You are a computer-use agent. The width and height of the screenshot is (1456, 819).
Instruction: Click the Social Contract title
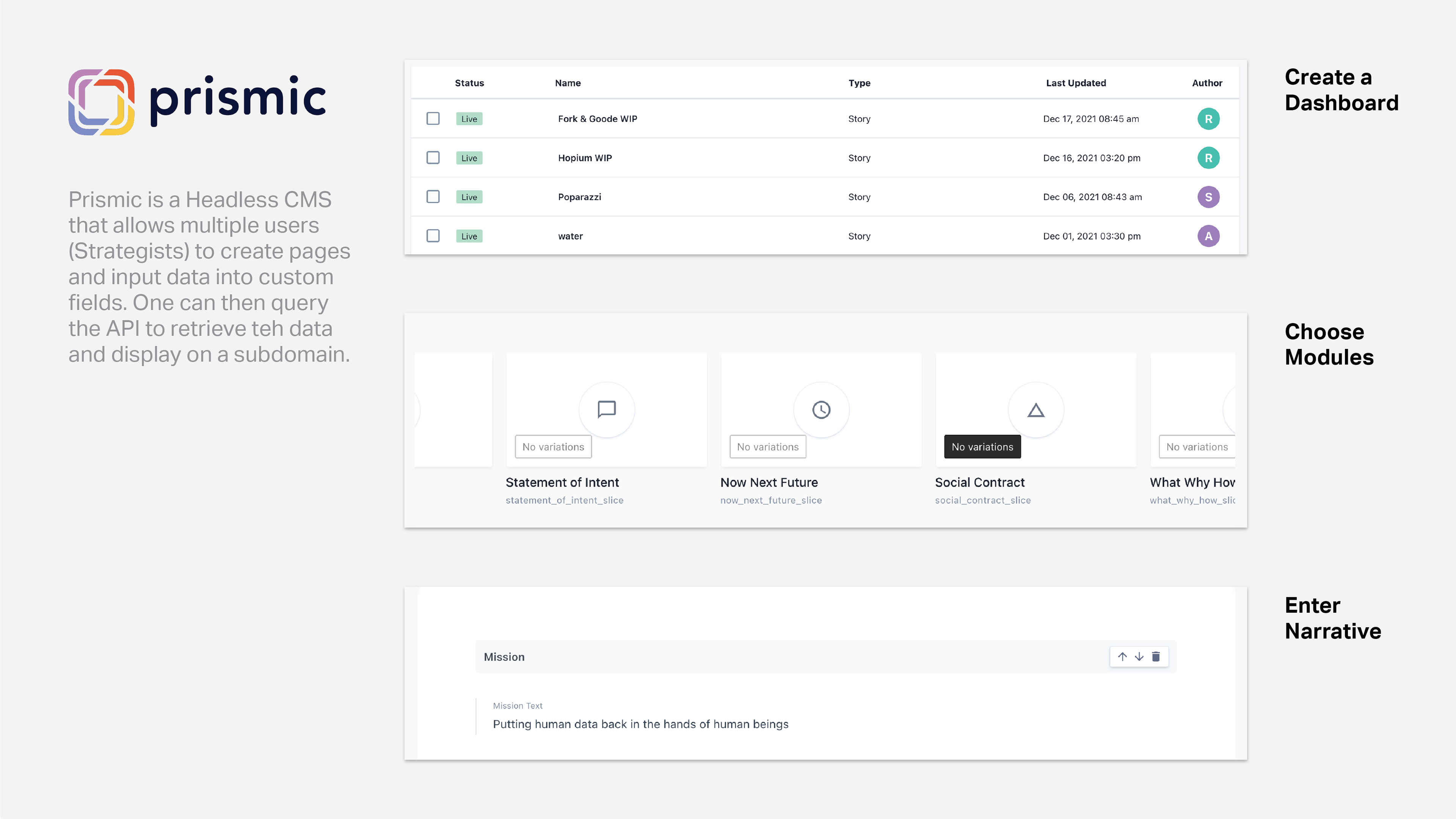click(980, 482)
